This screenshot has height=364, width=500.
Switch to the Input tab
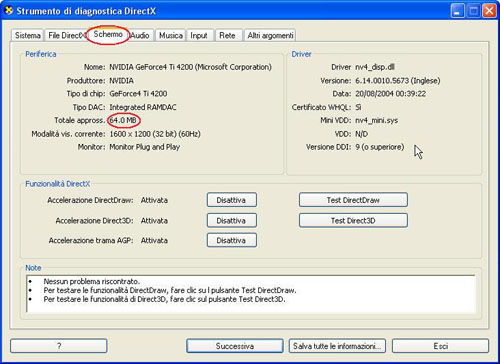(199, 35)
